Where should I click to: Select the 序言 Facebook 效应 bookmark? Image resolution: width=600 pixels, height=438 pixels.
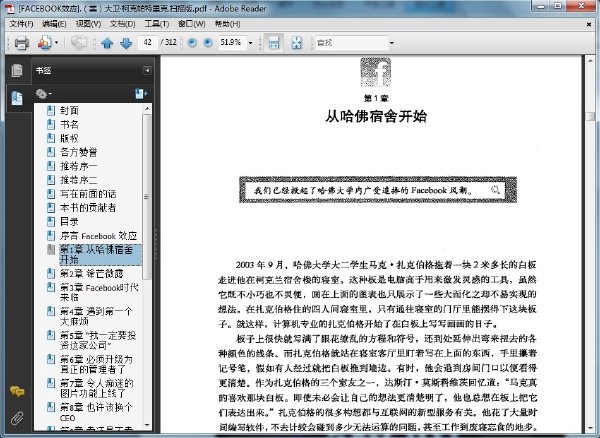(98, 236)
